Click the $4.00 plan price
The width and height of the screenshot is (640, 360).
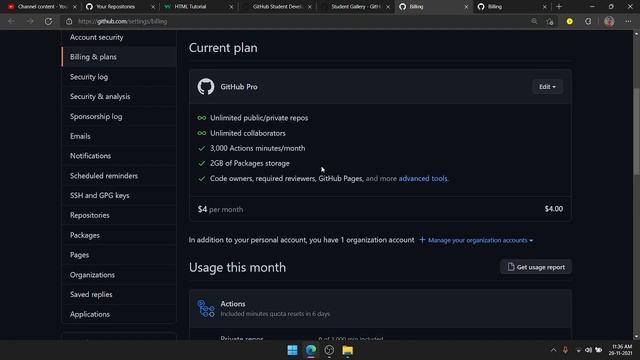click(553, 209)
